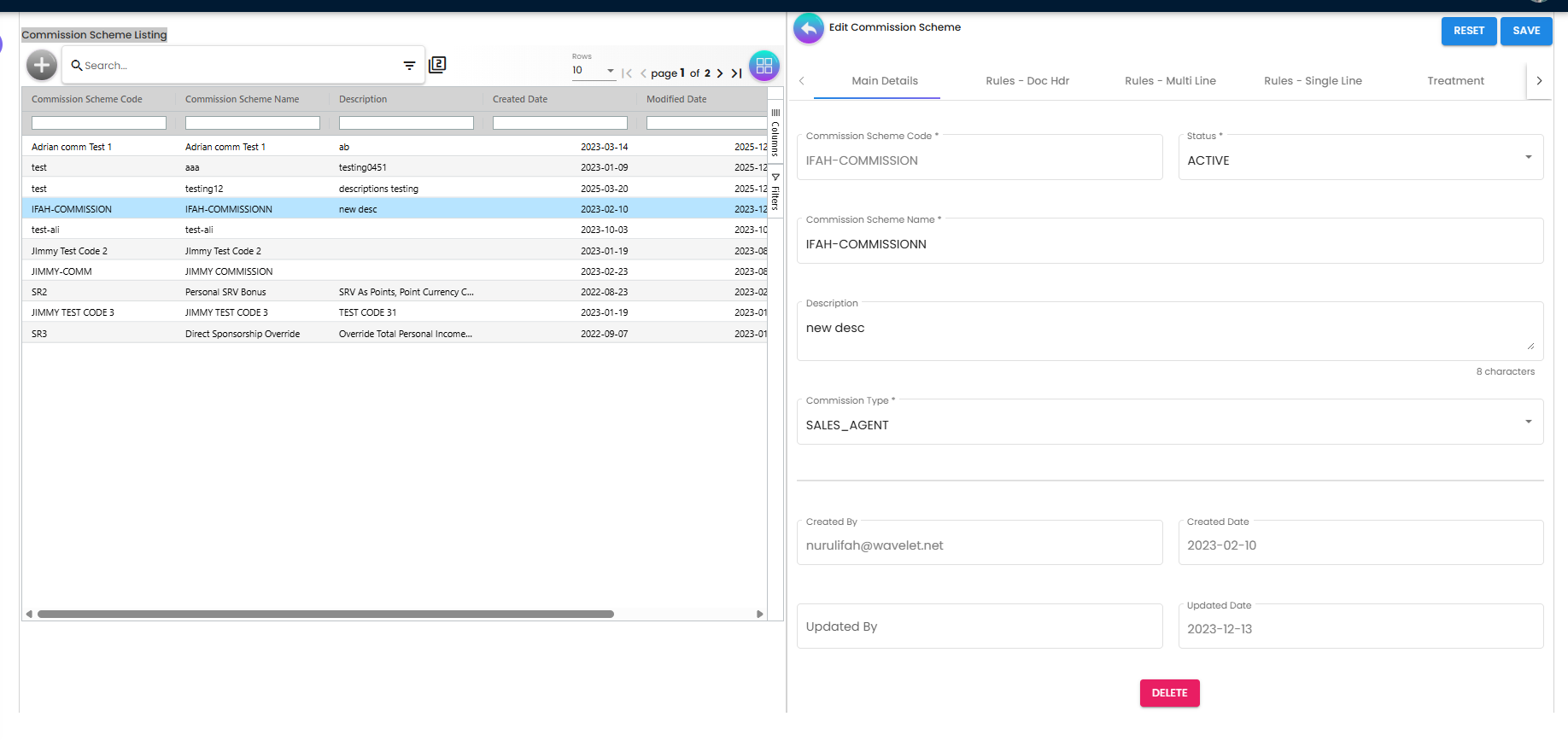The image size is (1568, 740).
Task: Select the 'JIMMY-COMM' row
Action: point(395,271)
